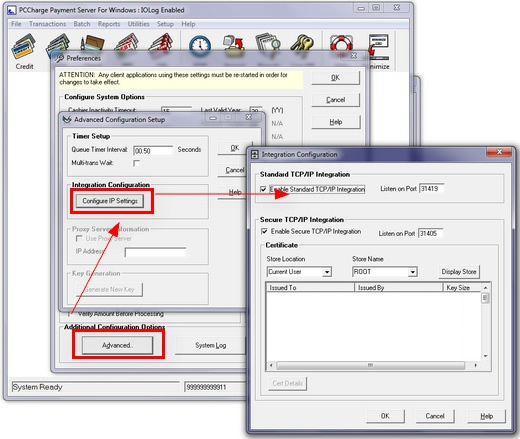520x439 pixels.
Task: Click the Proxy IP Address field
Action: 155,252
